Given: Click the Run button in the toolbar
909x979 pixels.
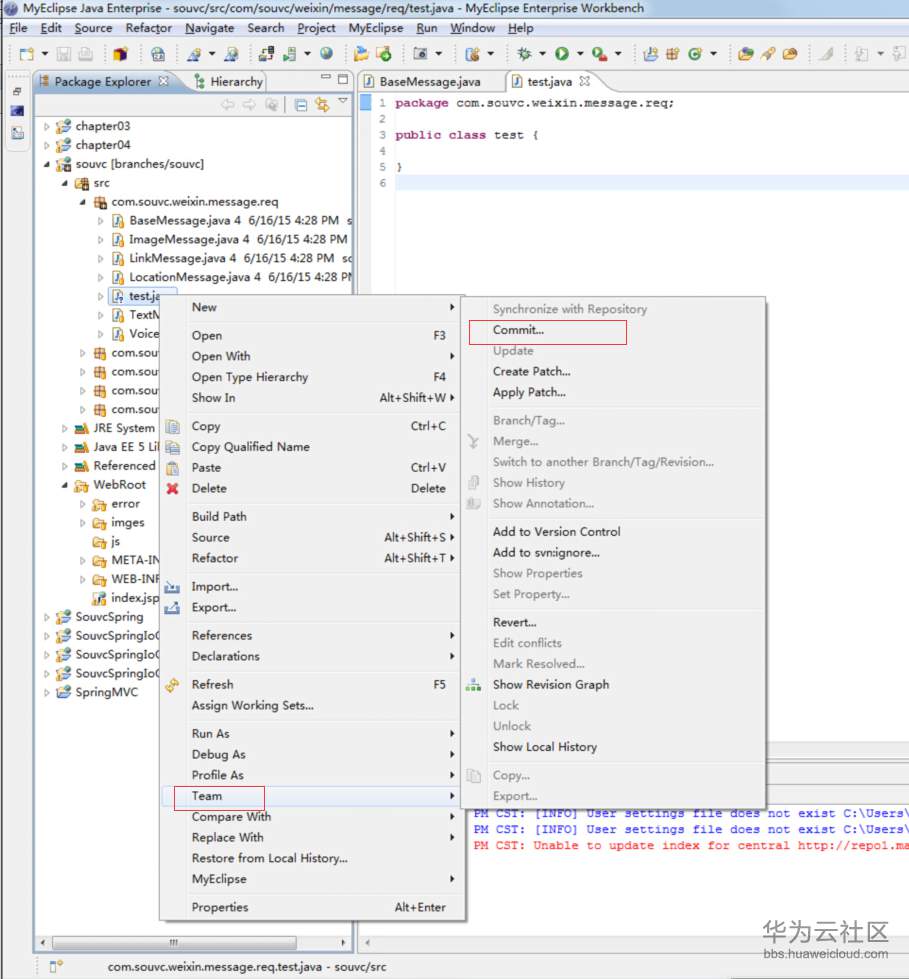Looking at the screenshot, I should (x=562, y=54).
